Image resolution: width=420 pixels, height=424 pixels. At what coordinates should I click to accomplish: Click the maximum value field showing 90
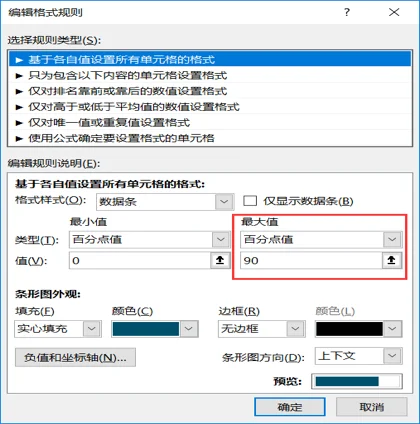pos(311,260)
